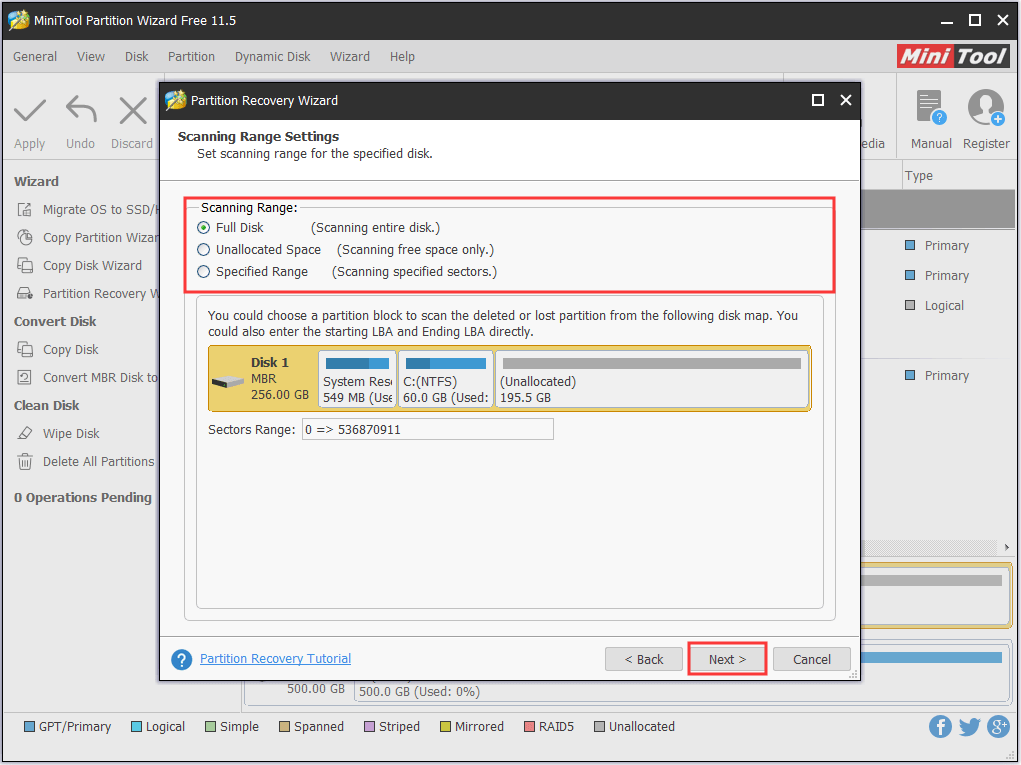
Task: Close the Partition Recovery Wizard dialog
Action: 846,100
